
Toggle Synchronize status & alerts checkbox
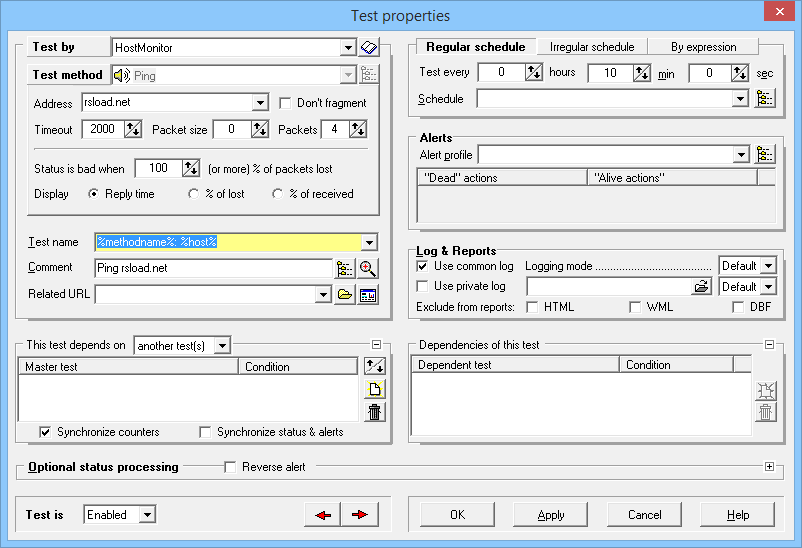click(205, 432)
